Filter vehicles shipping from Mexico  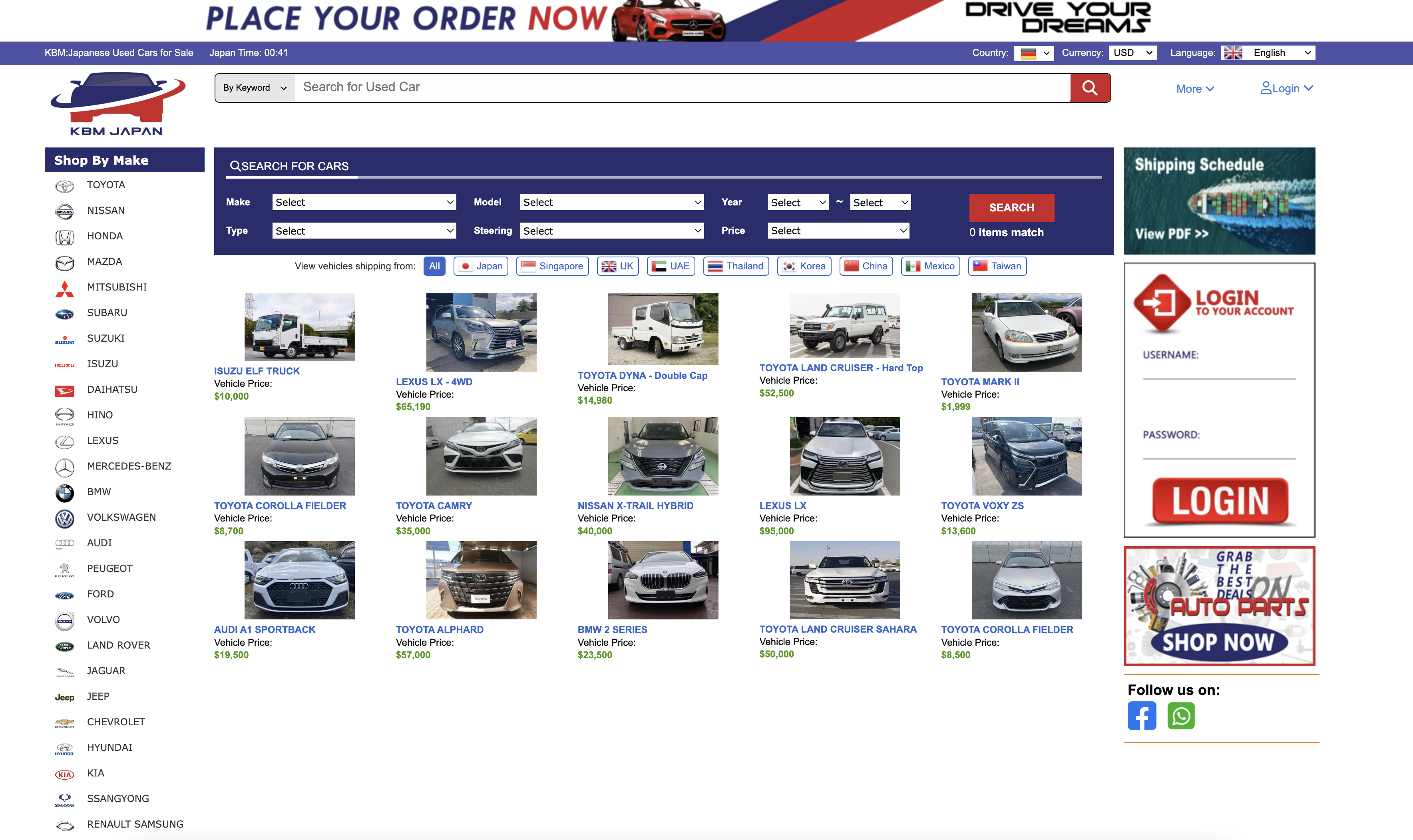click(x=930, y=266)
